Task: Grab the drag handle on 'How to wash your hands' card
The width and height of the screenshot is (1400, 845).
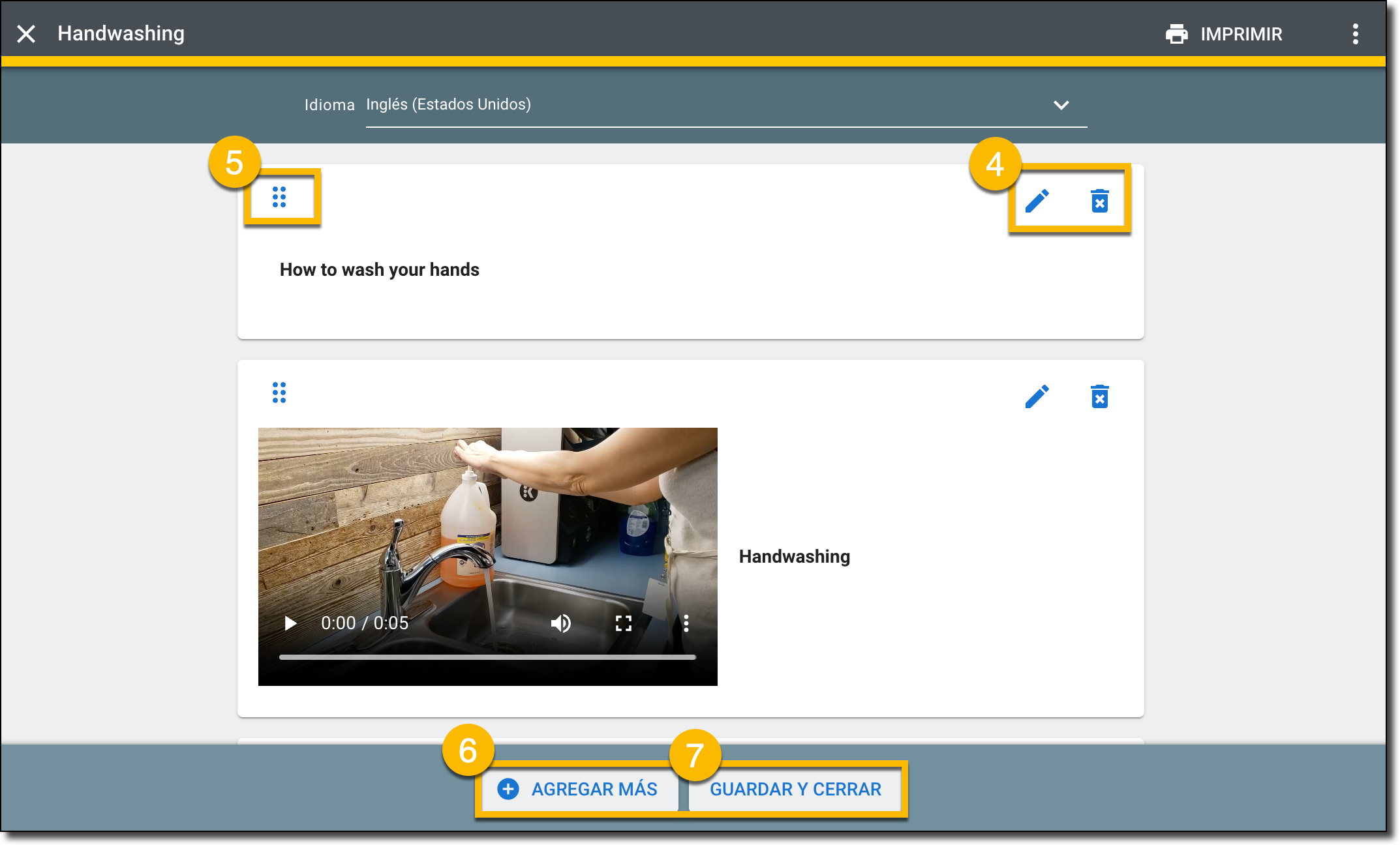Action: [x=279, y=197]
